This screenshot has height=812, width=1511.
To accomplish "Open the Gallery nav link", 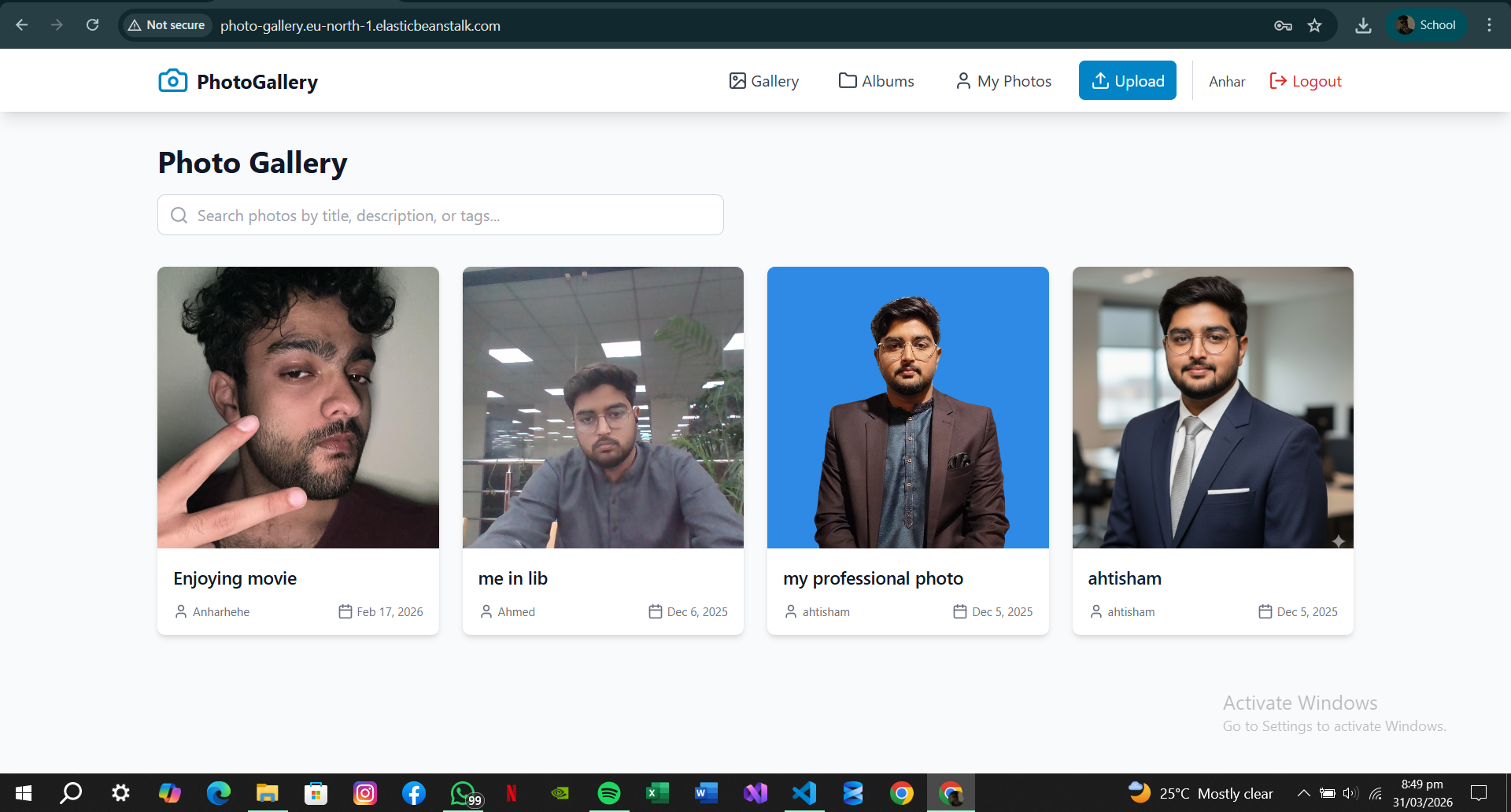I will click(763, 81).
